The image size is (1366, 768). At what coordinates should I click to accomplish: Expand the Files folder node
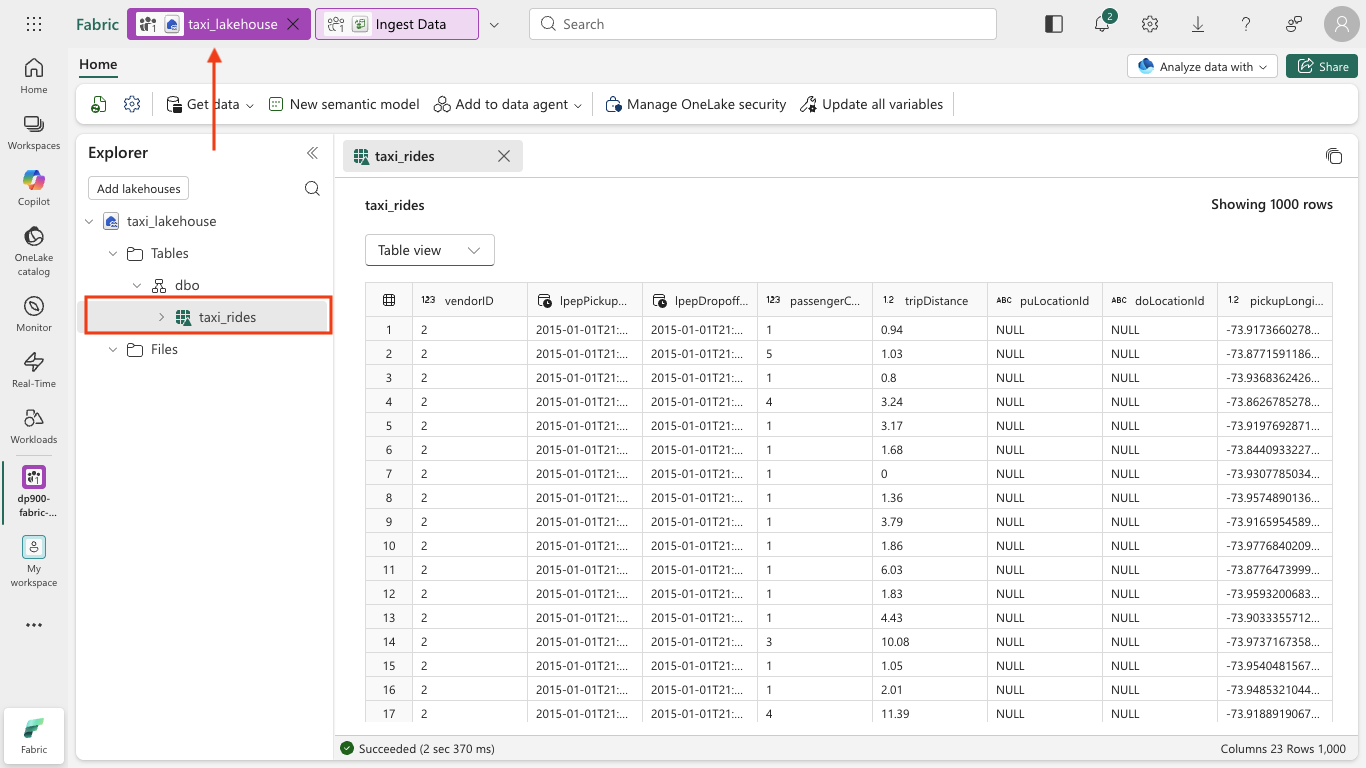click(113, 349)
